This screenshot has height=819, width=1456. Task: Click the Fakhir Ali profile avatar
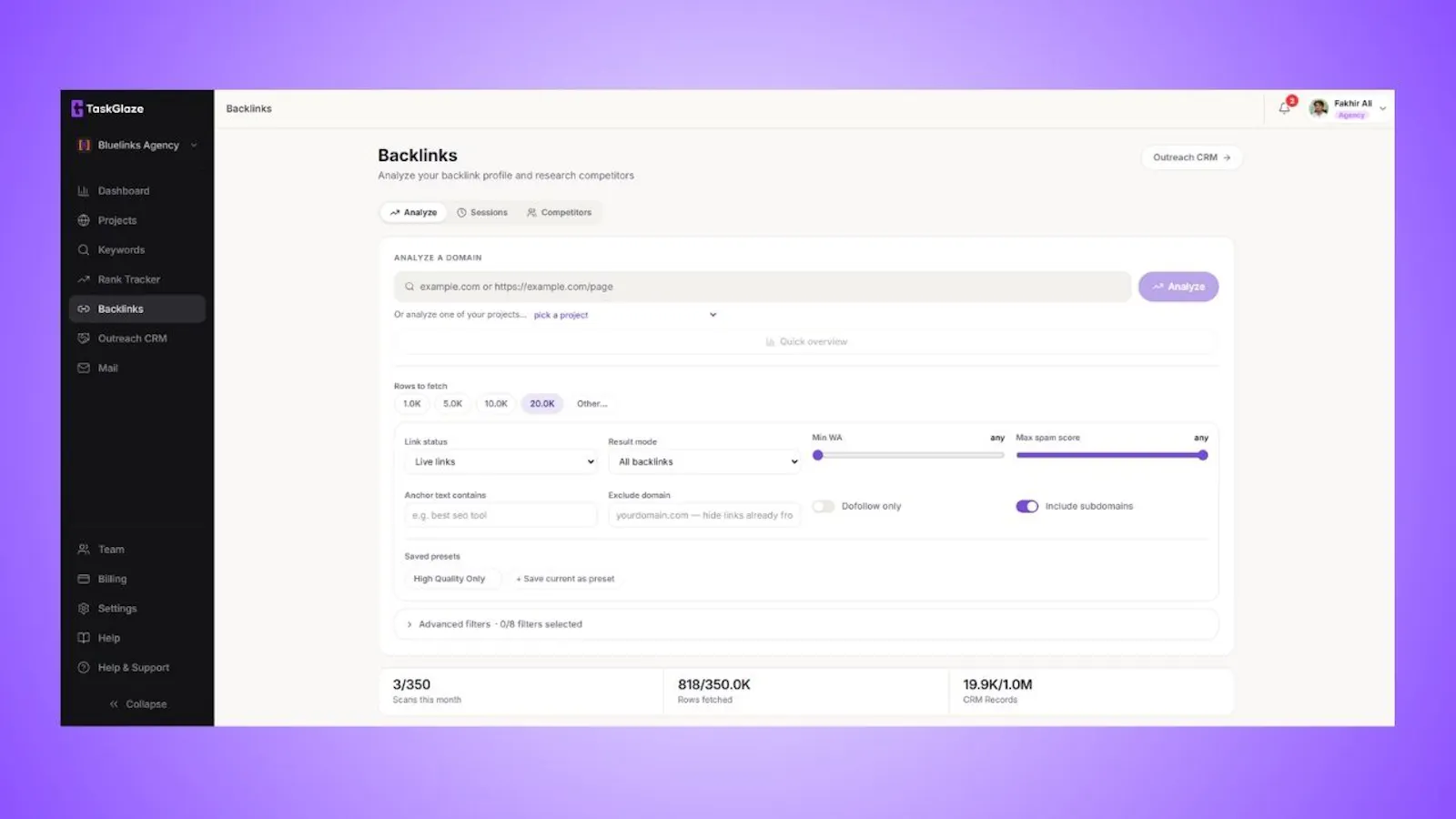click(x=1319, y=109)
